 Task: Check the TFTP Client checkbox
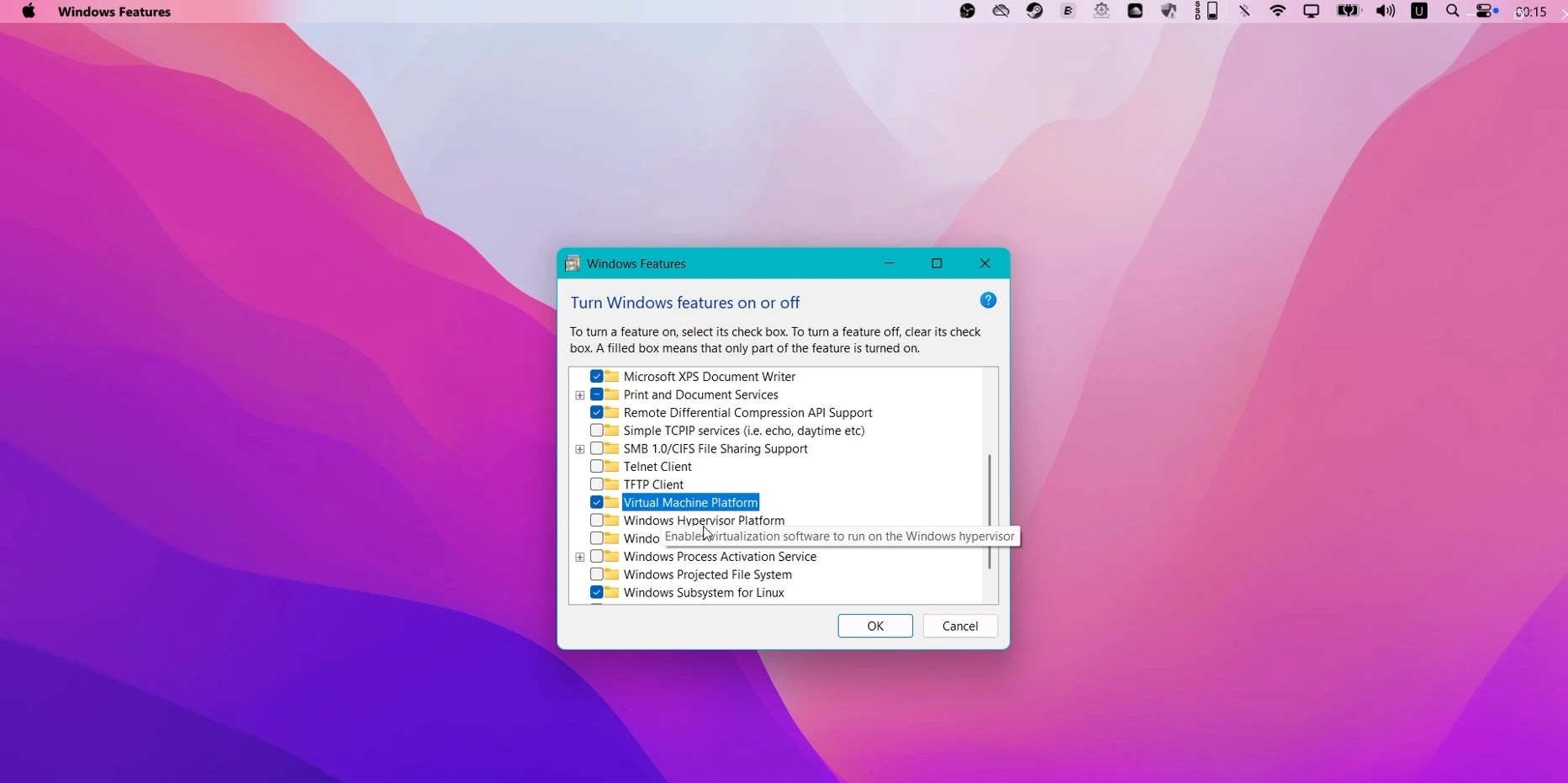(x=596, y=484)
